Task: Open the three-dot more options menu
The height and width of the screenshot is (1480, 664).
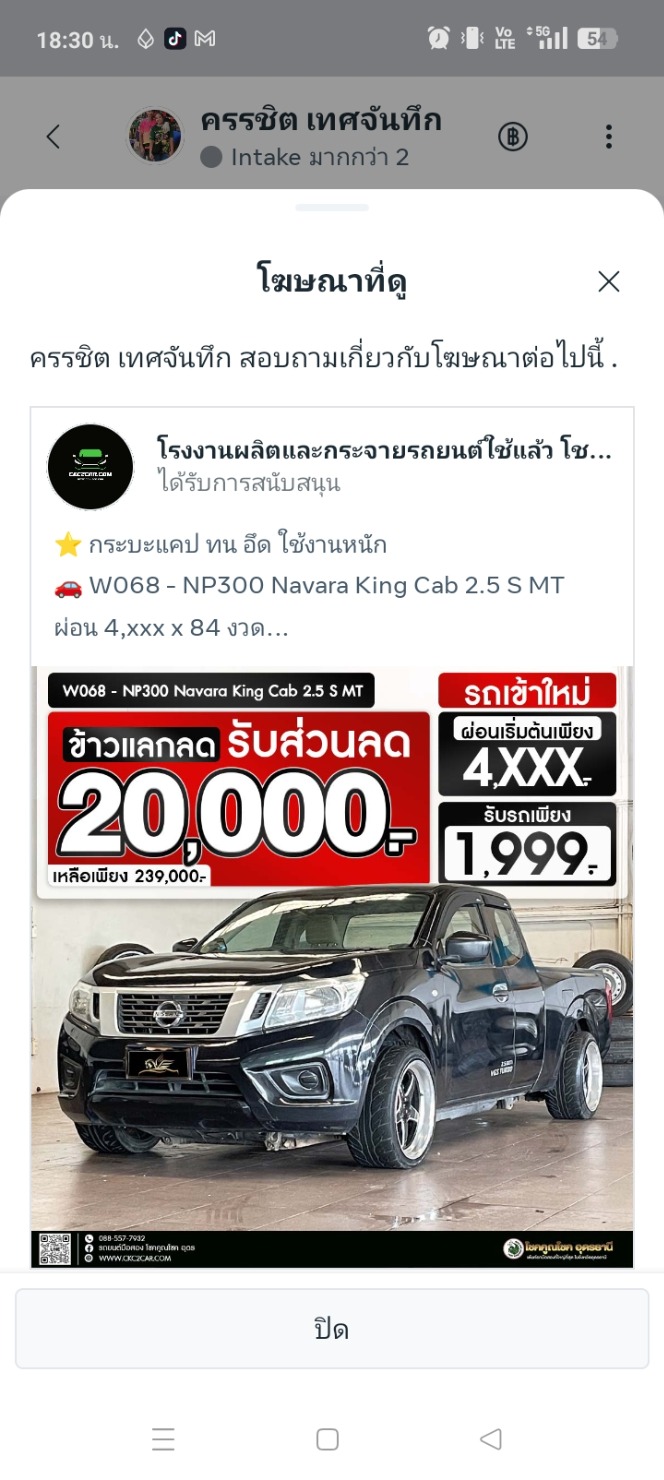Action: point(608,137)
